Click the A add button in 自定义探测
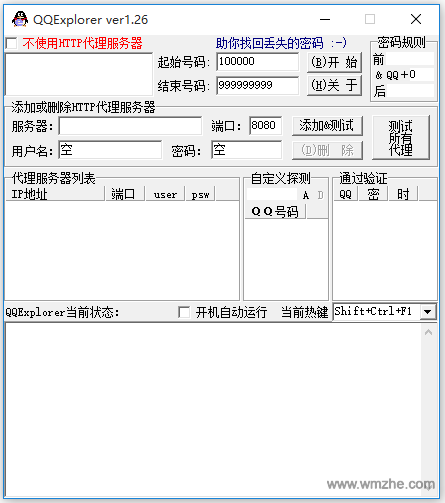The image size is (445, 503). (x=306, y=195)
